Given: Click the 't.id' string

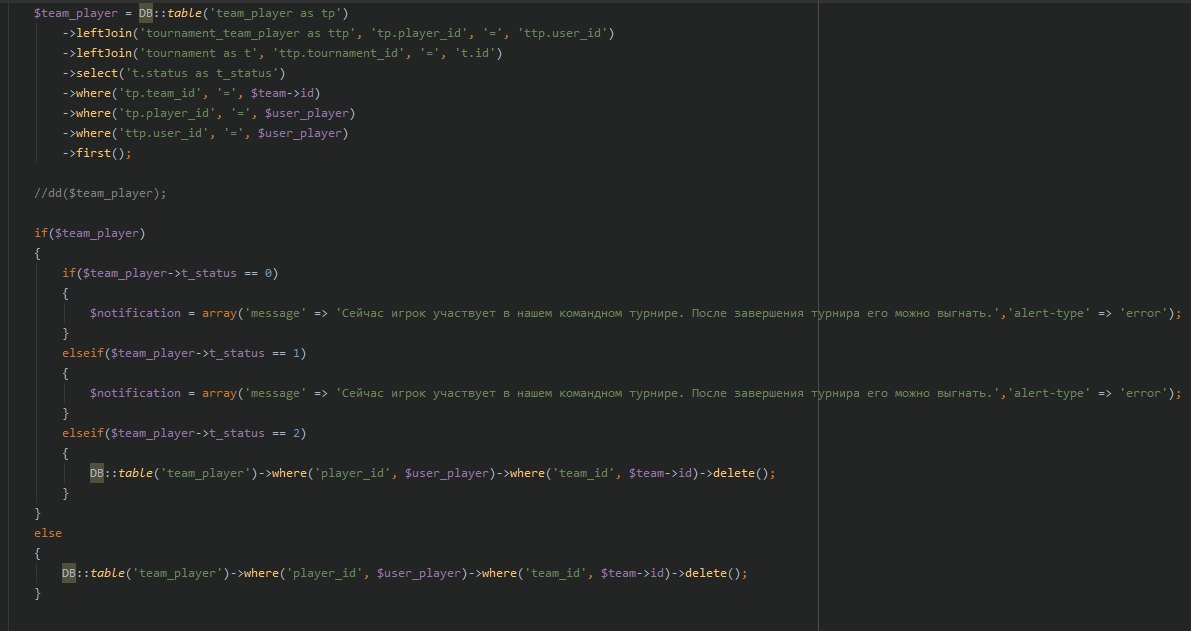Looking at the screenshot, I should (x=473, y=53).
